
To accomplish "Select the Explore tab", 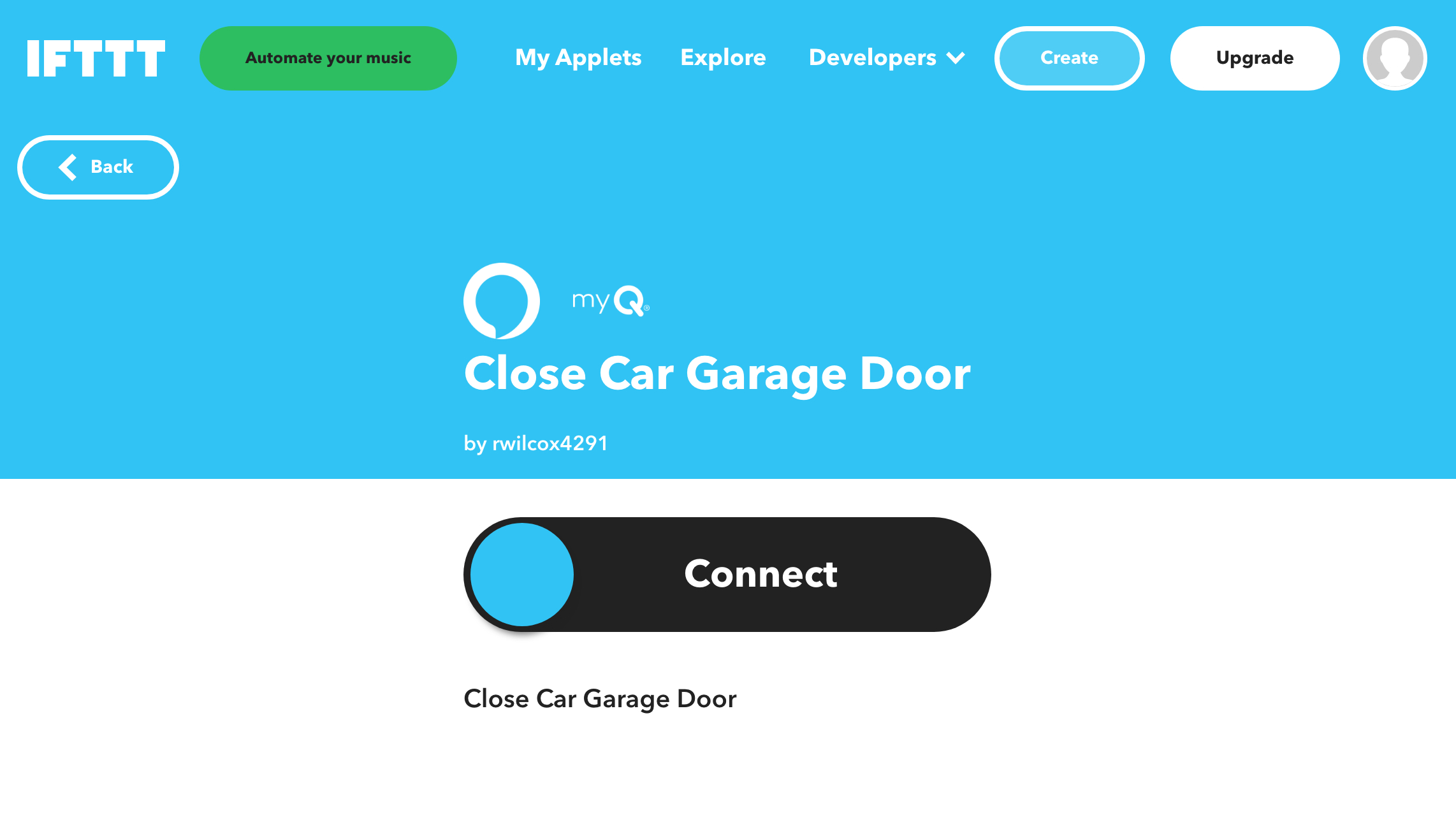I will (723, 57).
